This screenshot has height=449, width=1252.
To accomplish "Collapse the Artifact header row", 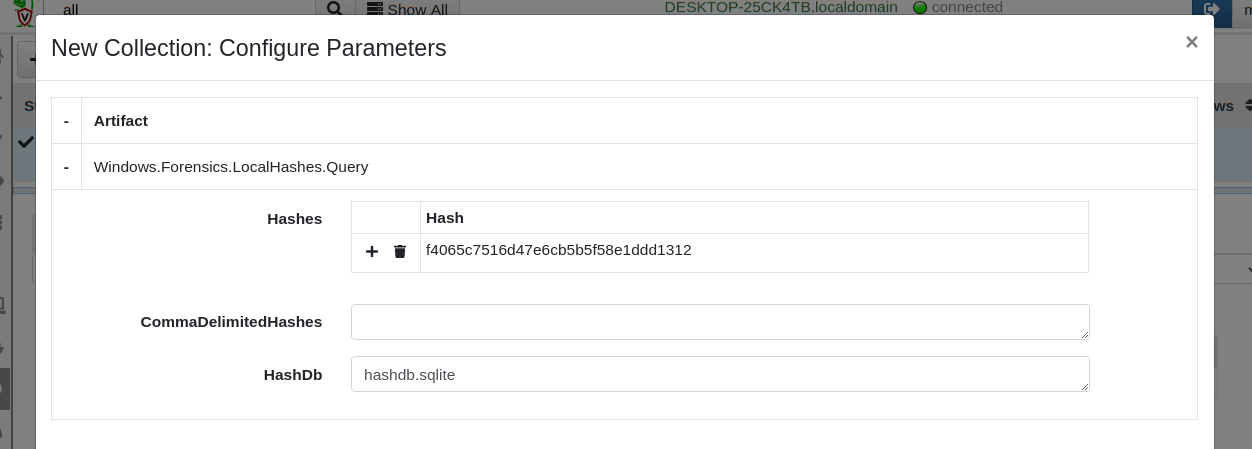I will (x=66, y=121).
